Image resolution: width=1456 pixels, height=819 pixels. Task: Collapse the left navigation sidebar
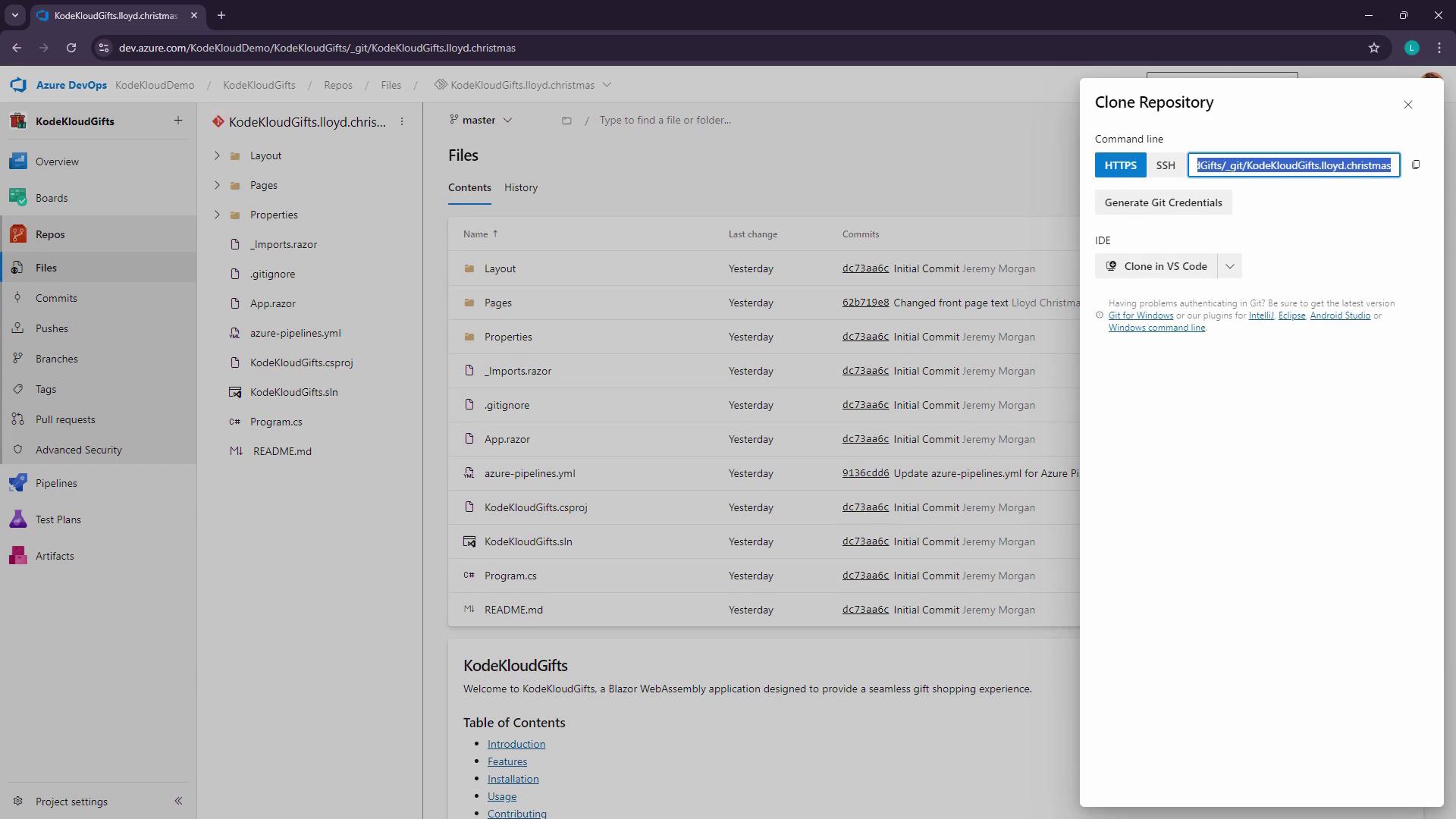[x=178, y=801]
